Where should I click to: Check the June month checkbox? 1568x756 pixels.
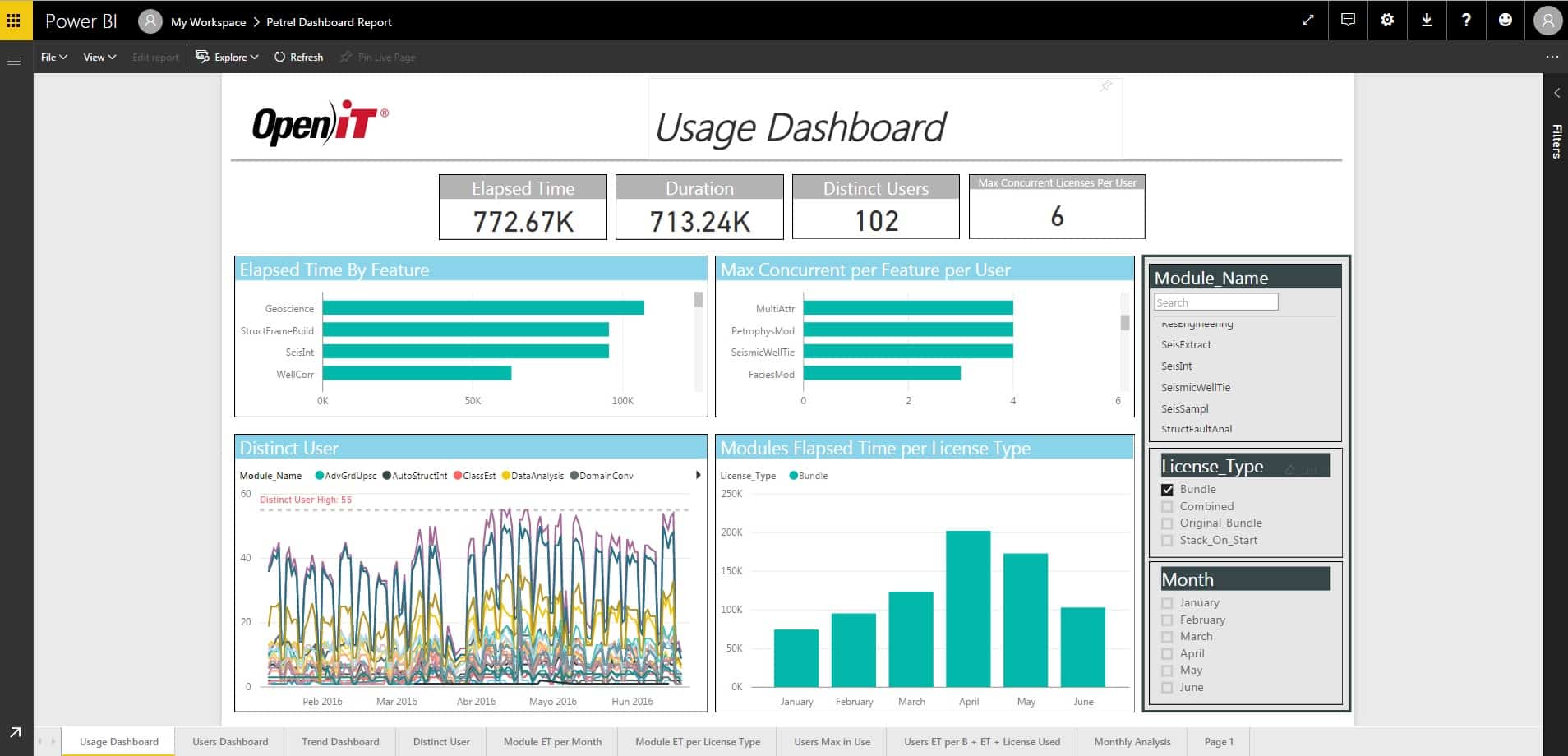tap(1167, 688)
